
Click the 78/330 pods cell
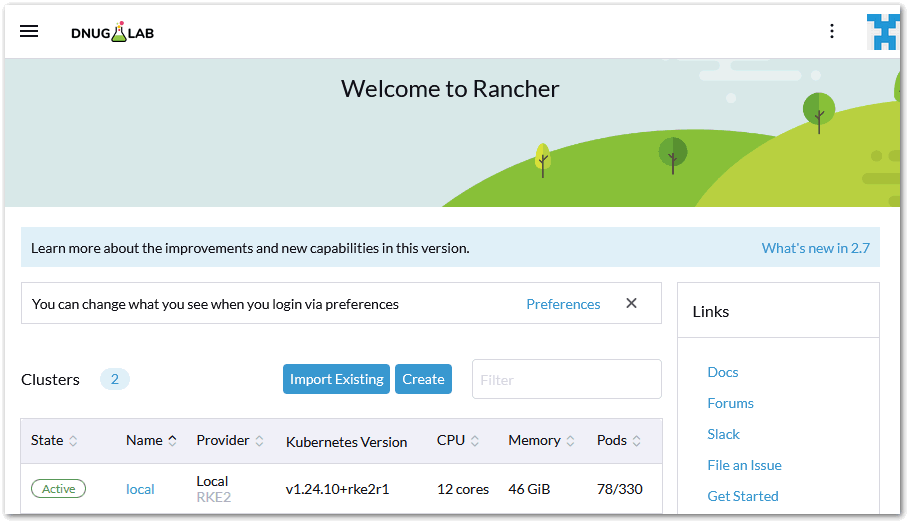coord(620,489)
